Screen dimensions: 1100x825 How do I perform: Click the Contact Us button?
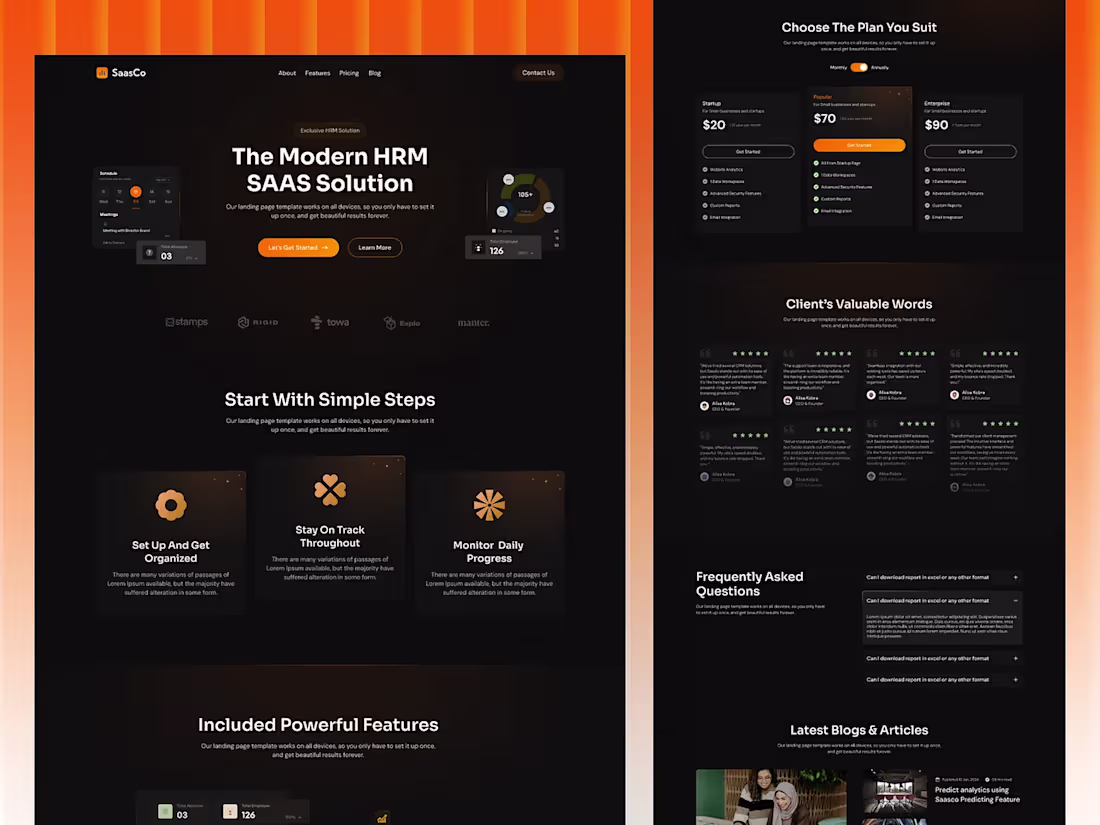[538, 72]
